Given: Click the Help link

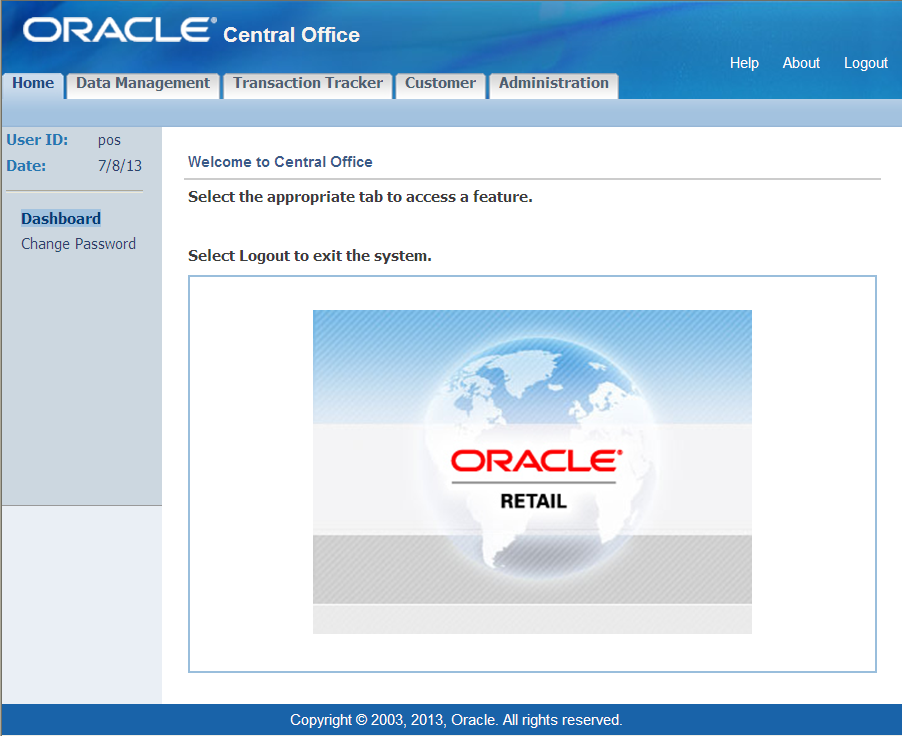Looking at the screenshot, I should (x=744, y=63).
